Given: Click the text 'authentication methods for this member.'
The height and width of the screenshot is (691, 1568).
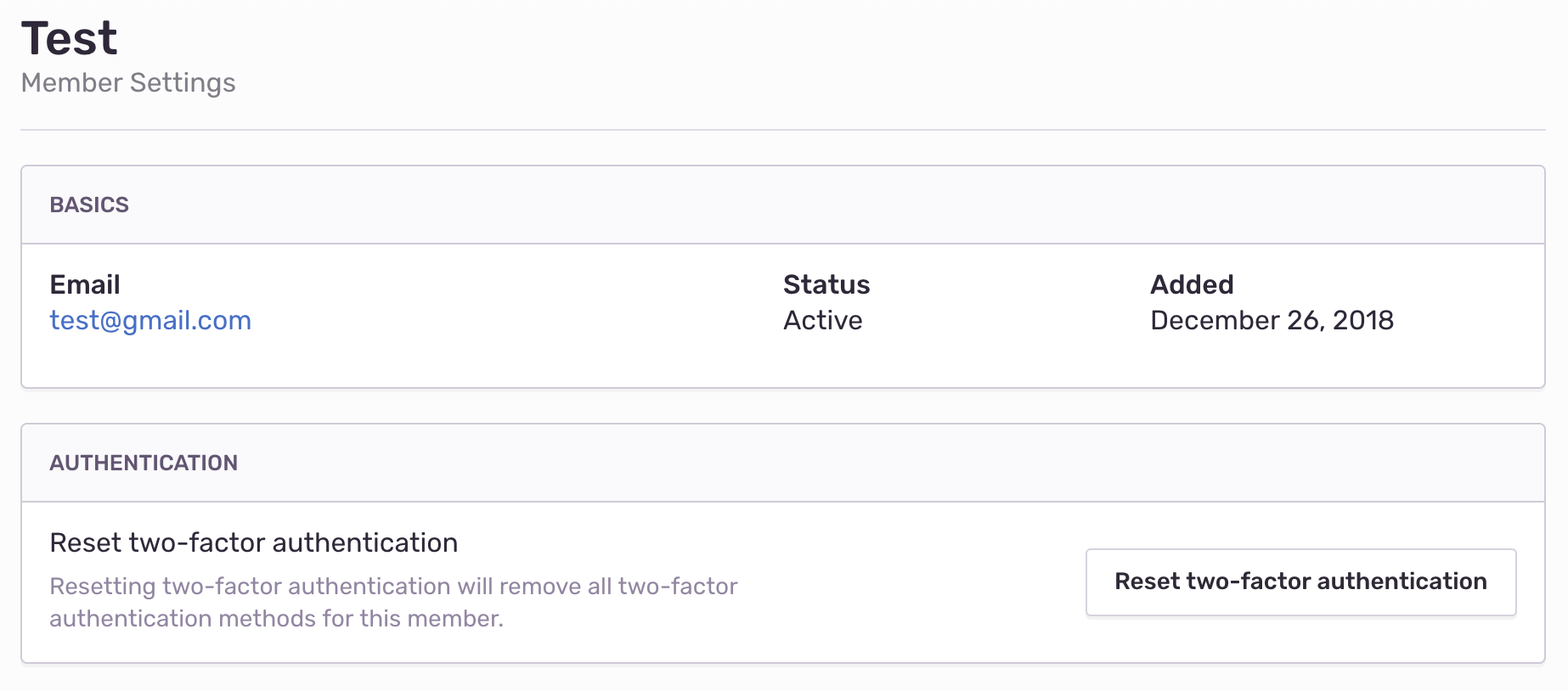Looking at the screenshot, I should pos(276,619).
